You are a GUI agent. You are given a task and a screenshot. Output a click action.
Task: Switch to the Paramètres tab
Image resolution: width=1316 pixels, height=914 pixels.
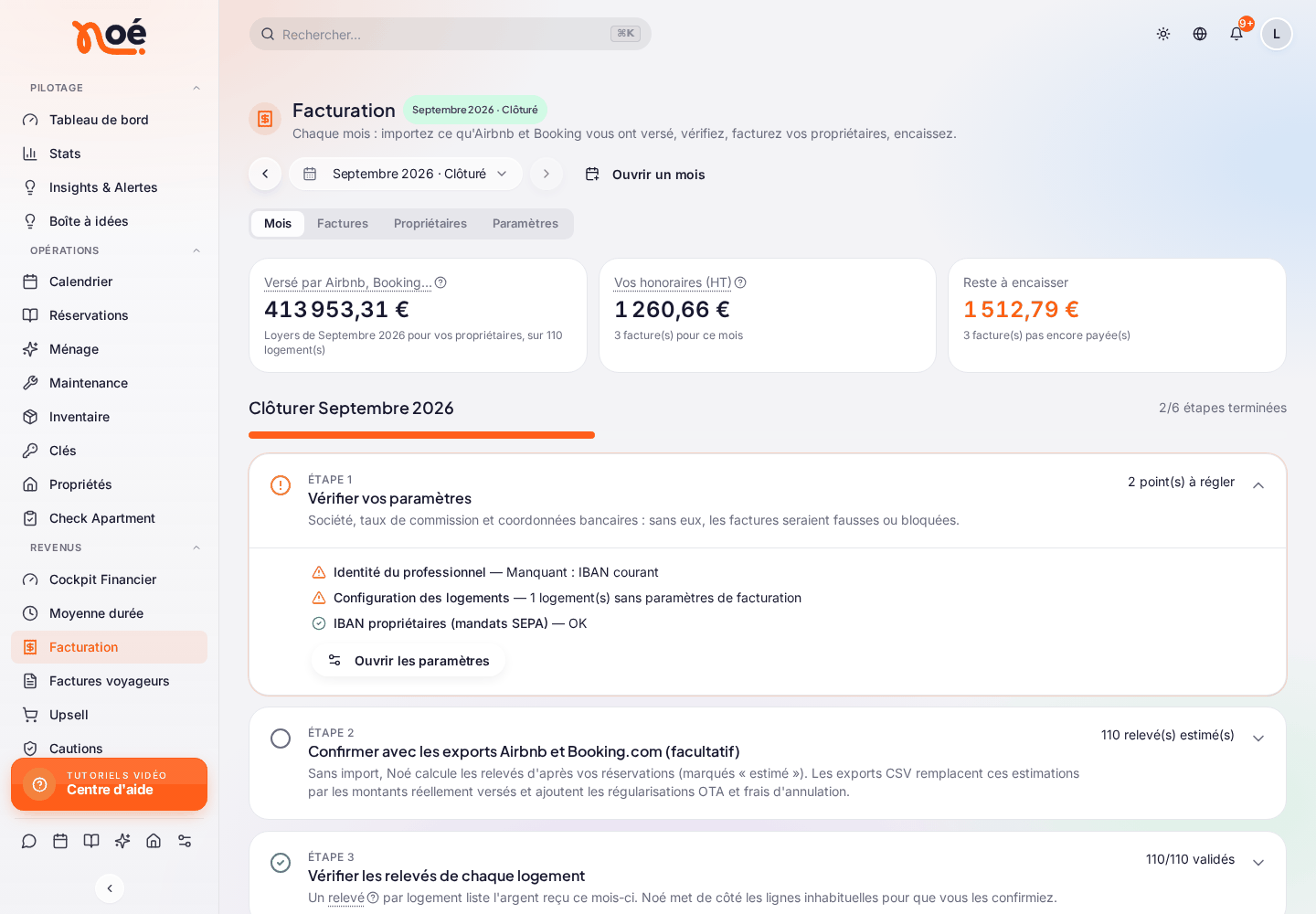(x=525, y=224)
